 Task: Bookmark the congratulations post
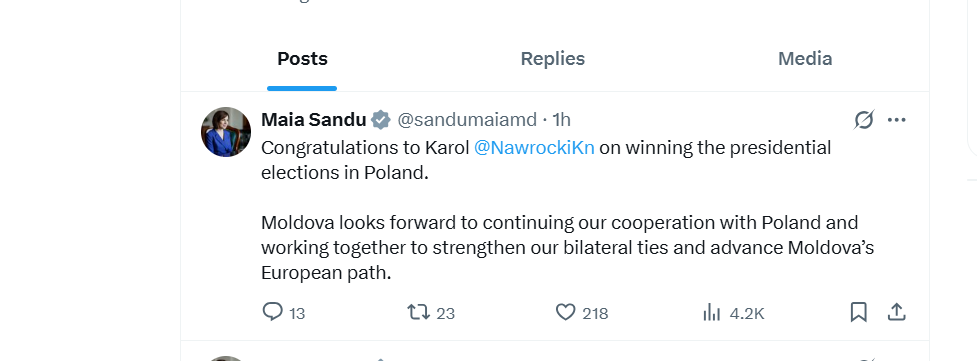pyautogui.click(x=859, y=312)
